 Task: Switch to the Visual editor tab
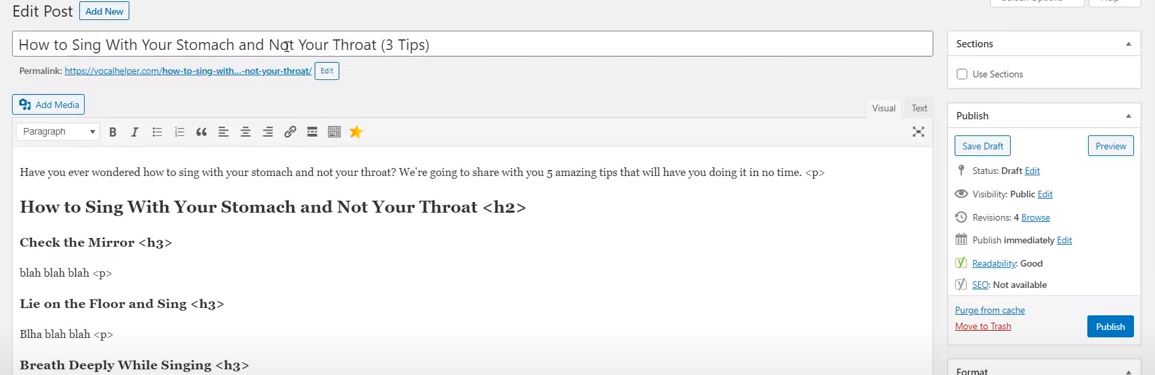click(x=884, y=108)
